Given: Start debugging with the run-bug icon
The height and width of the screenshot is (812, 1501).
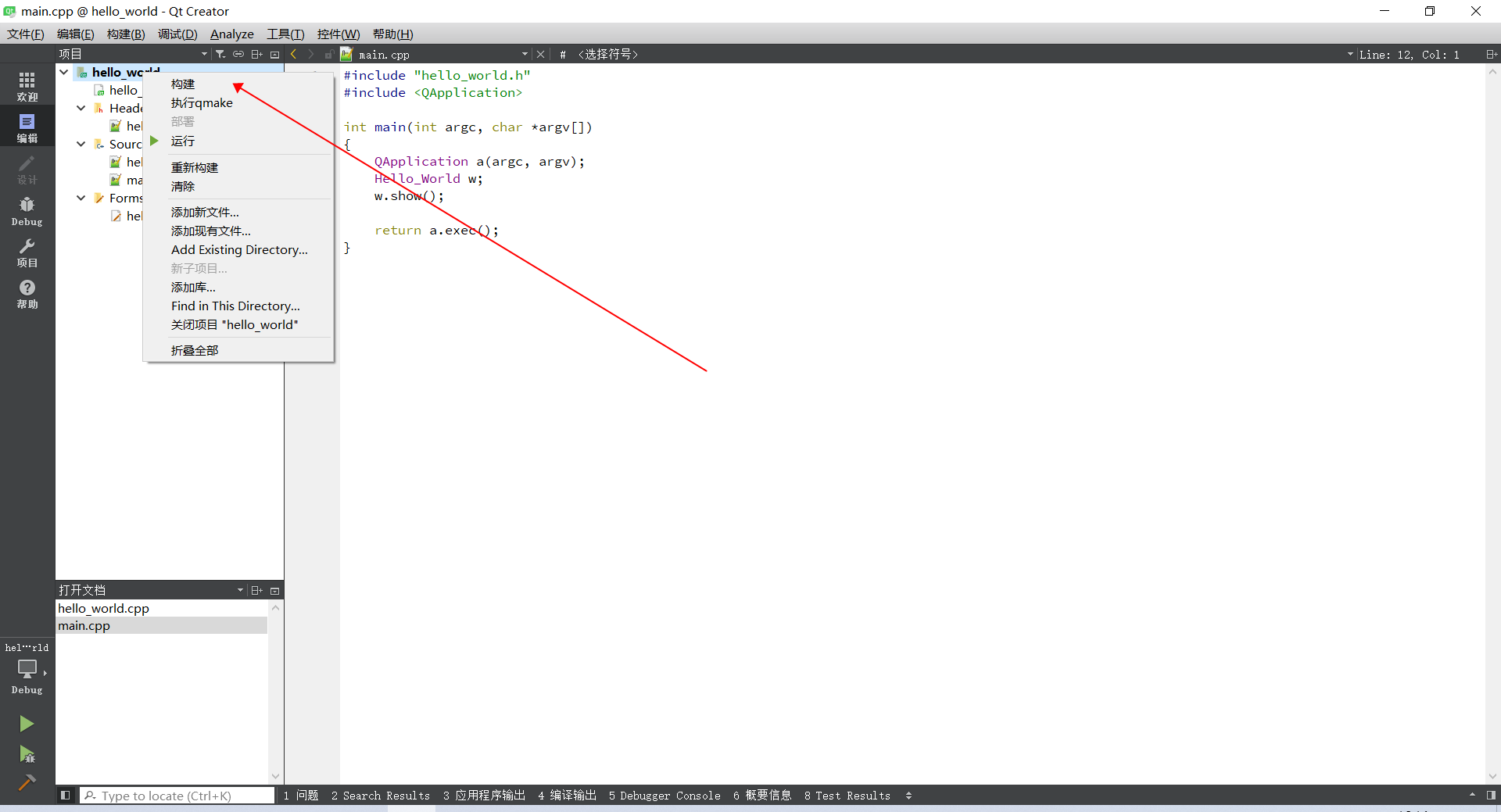Looking at the screenshot, I should [x=27, y=754].
